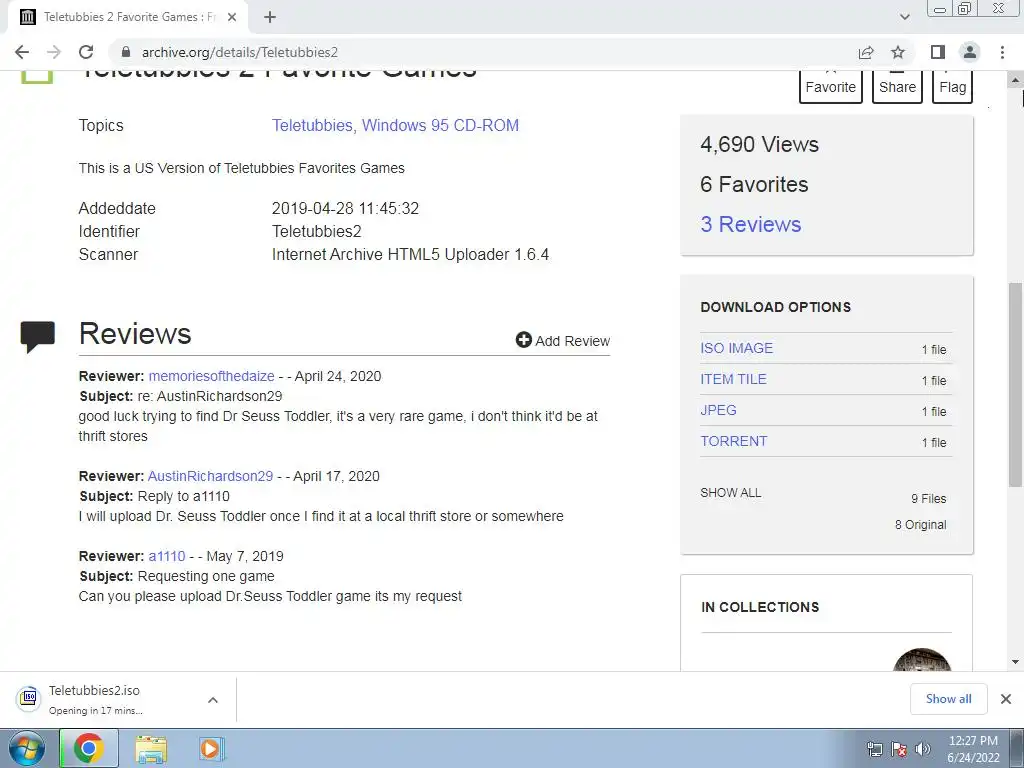Click the Chrome taskbar icon
The width and height of the screenshot is (1024, 768).
tap(89, 748)
